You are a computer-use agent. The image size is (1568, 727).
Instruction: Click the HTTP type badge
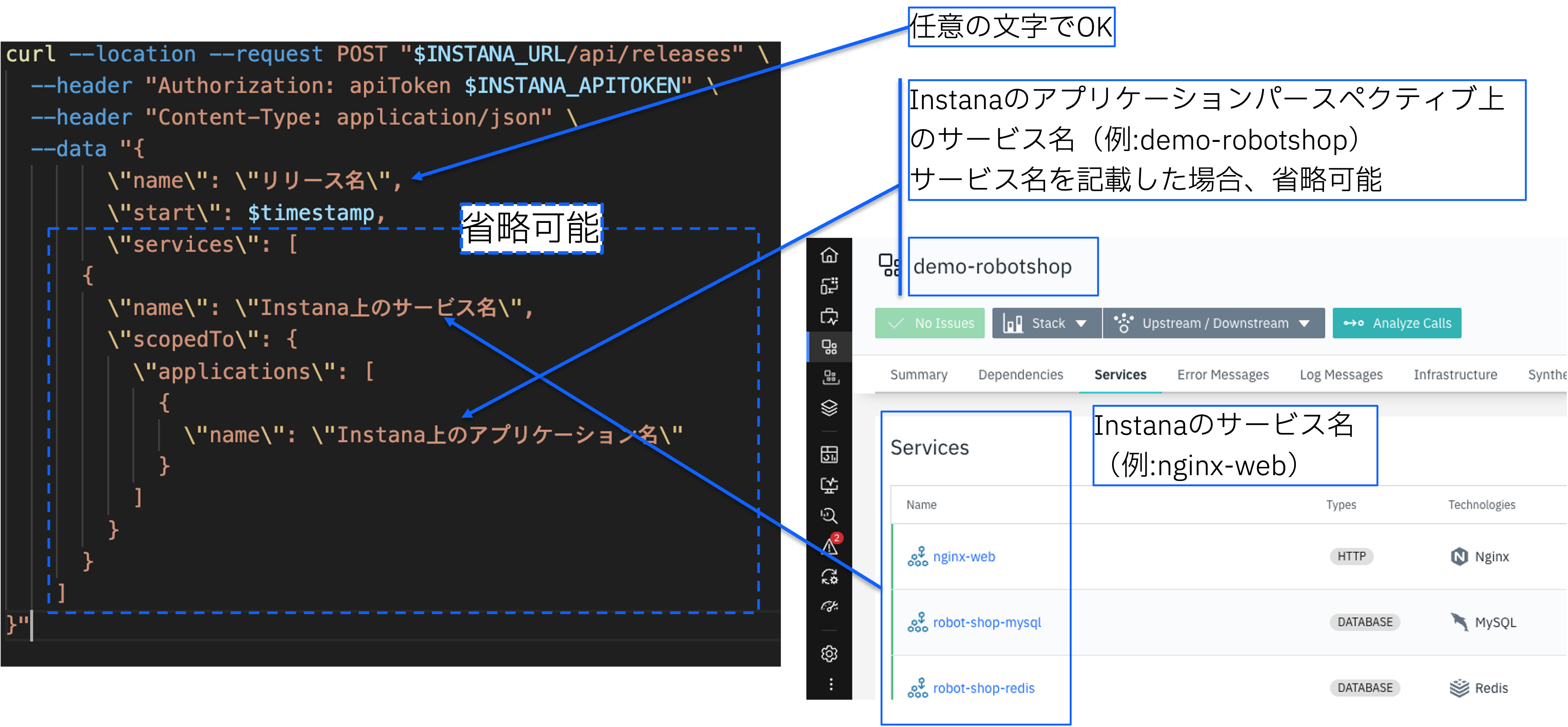1351,557
